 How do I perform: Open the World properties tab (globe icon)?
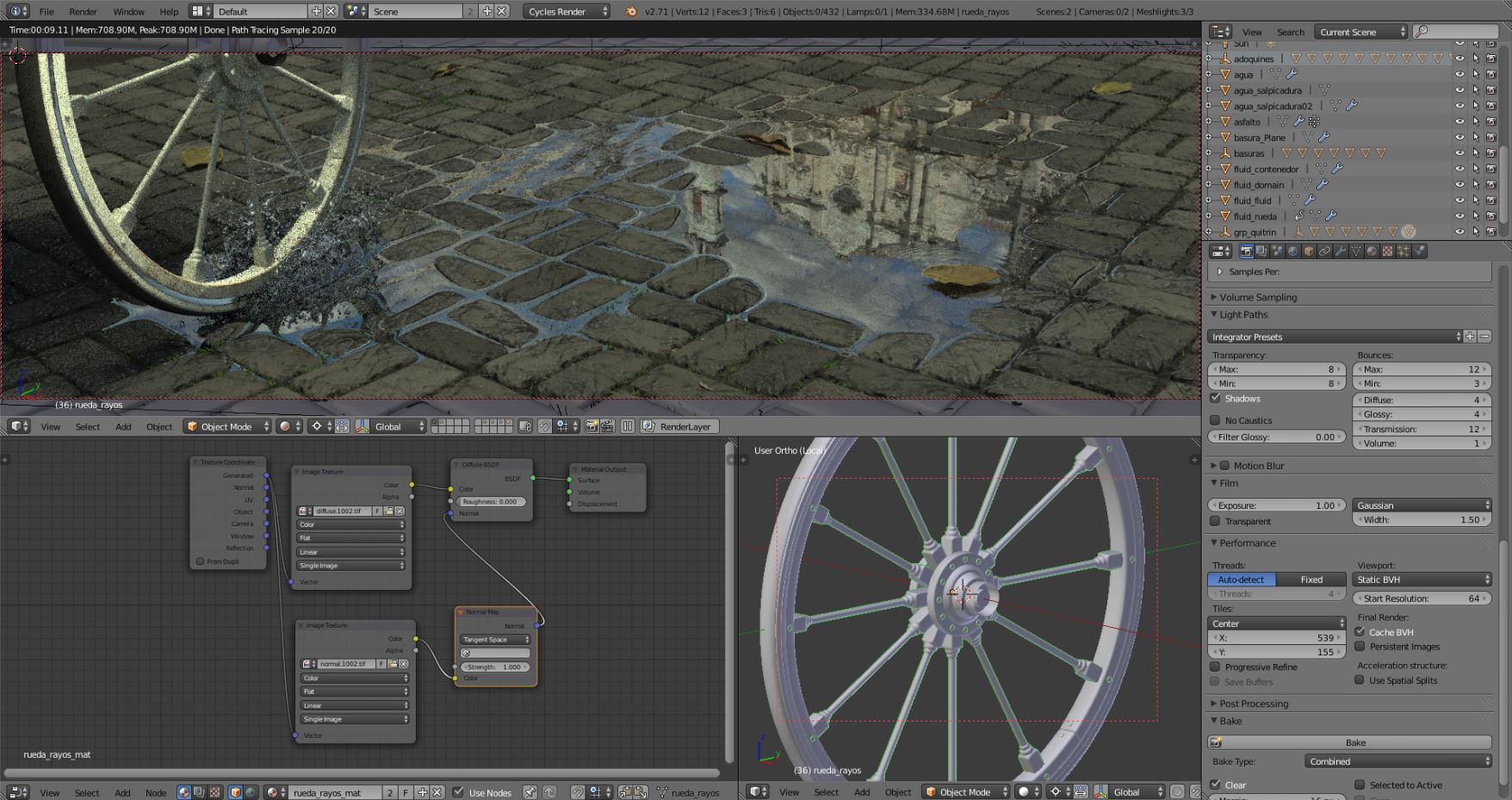point(1293,251)
